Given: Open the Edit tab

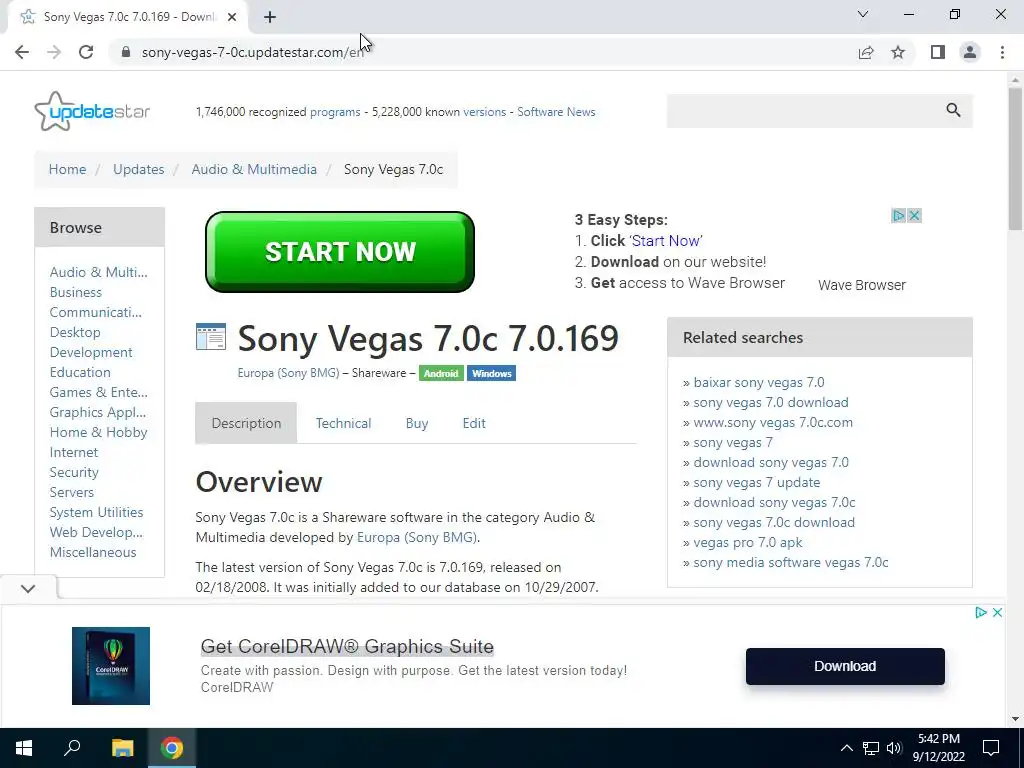Looking at the screenshot, I should coord(474,423).
